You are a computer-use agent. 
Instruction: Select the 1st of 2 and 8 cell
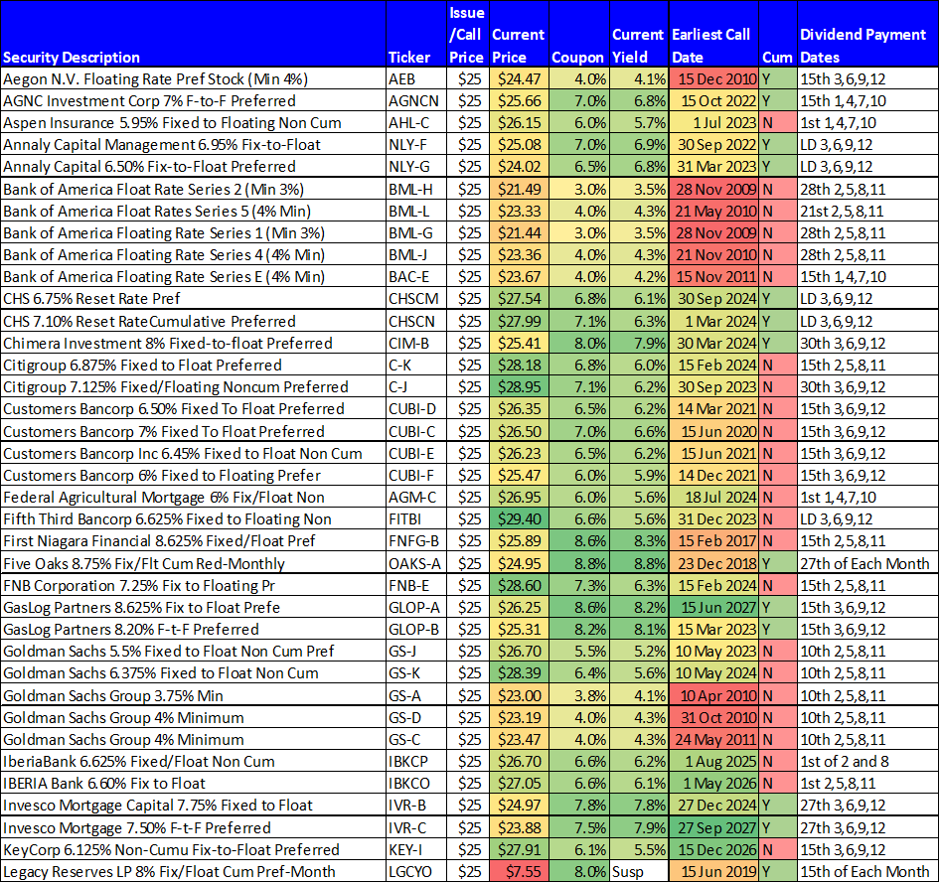click(868, 761)
